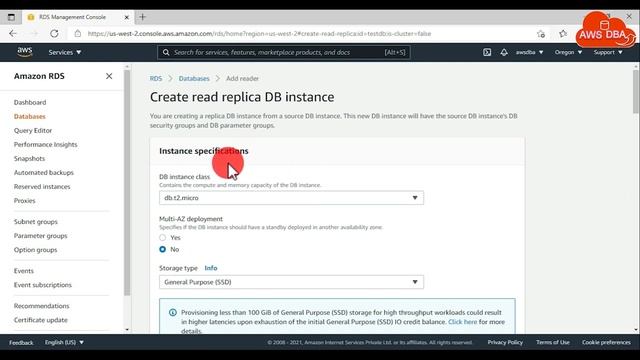The width and height of the screenshot is (640, 360).
Task: Open Recommendations in sidebar
Action: click(x=41, y=306)
